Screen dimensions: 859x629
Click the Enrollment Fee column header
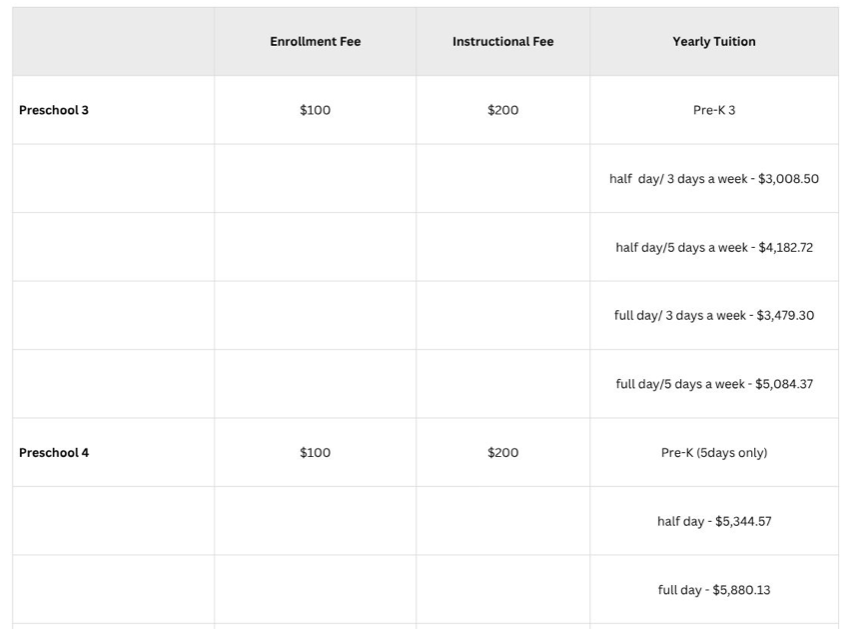pyautogui.click(x=315, y=42)
